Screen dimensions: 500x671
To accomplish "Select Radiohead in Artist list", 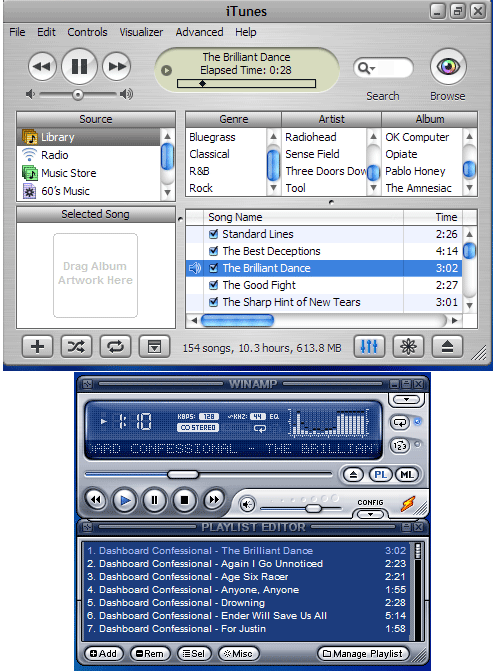I will click(311, 137).
